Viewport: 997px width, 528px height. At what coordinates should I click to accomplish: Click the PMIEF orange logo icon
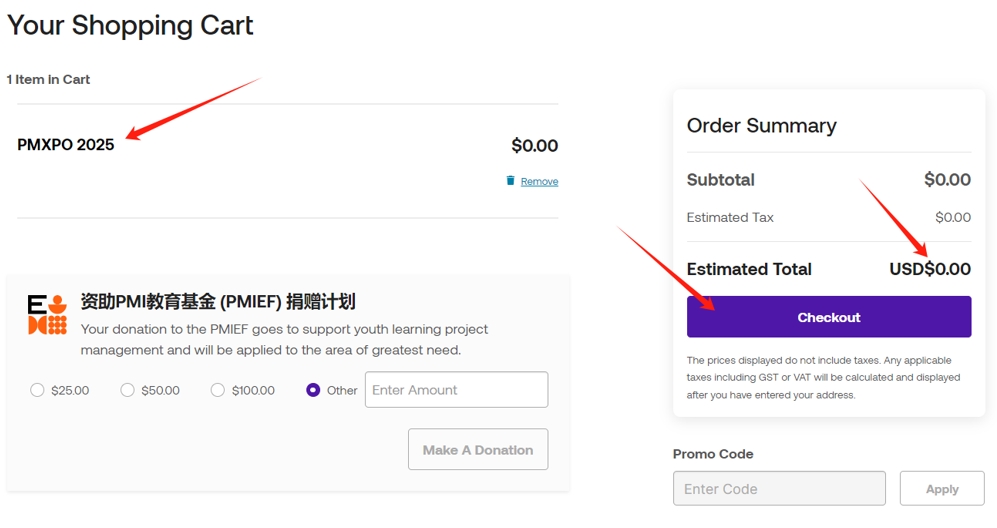[47, 315]
